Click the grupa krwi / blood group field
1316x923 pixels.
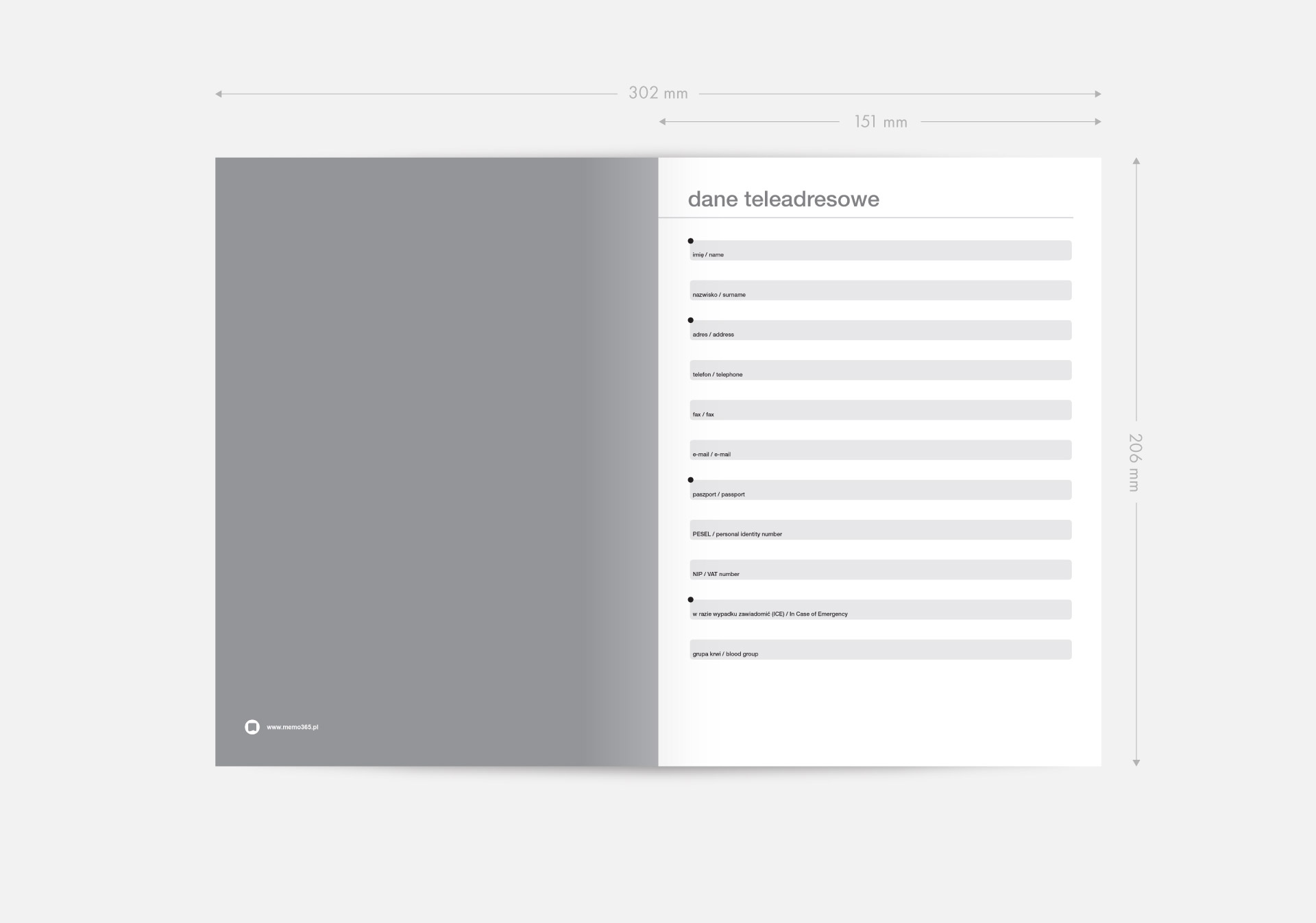coord(881,649)
